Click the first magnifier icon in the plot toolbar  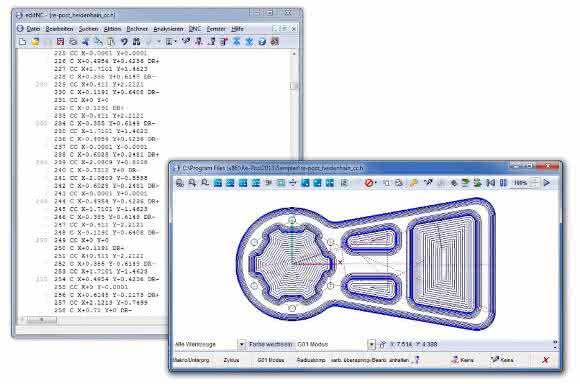(180, 183)
